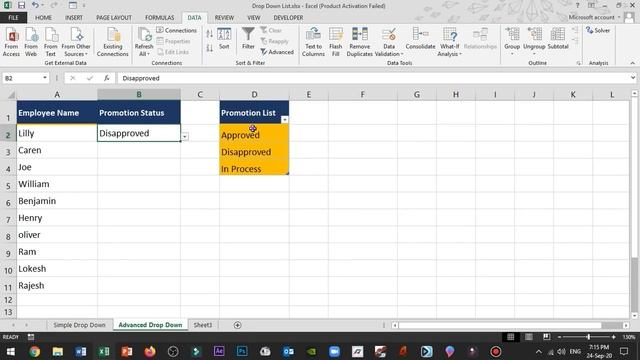The height and width of the screenshot is (360, 640).
Task: Click the Insert Function fx button
Action: [107, 78]
